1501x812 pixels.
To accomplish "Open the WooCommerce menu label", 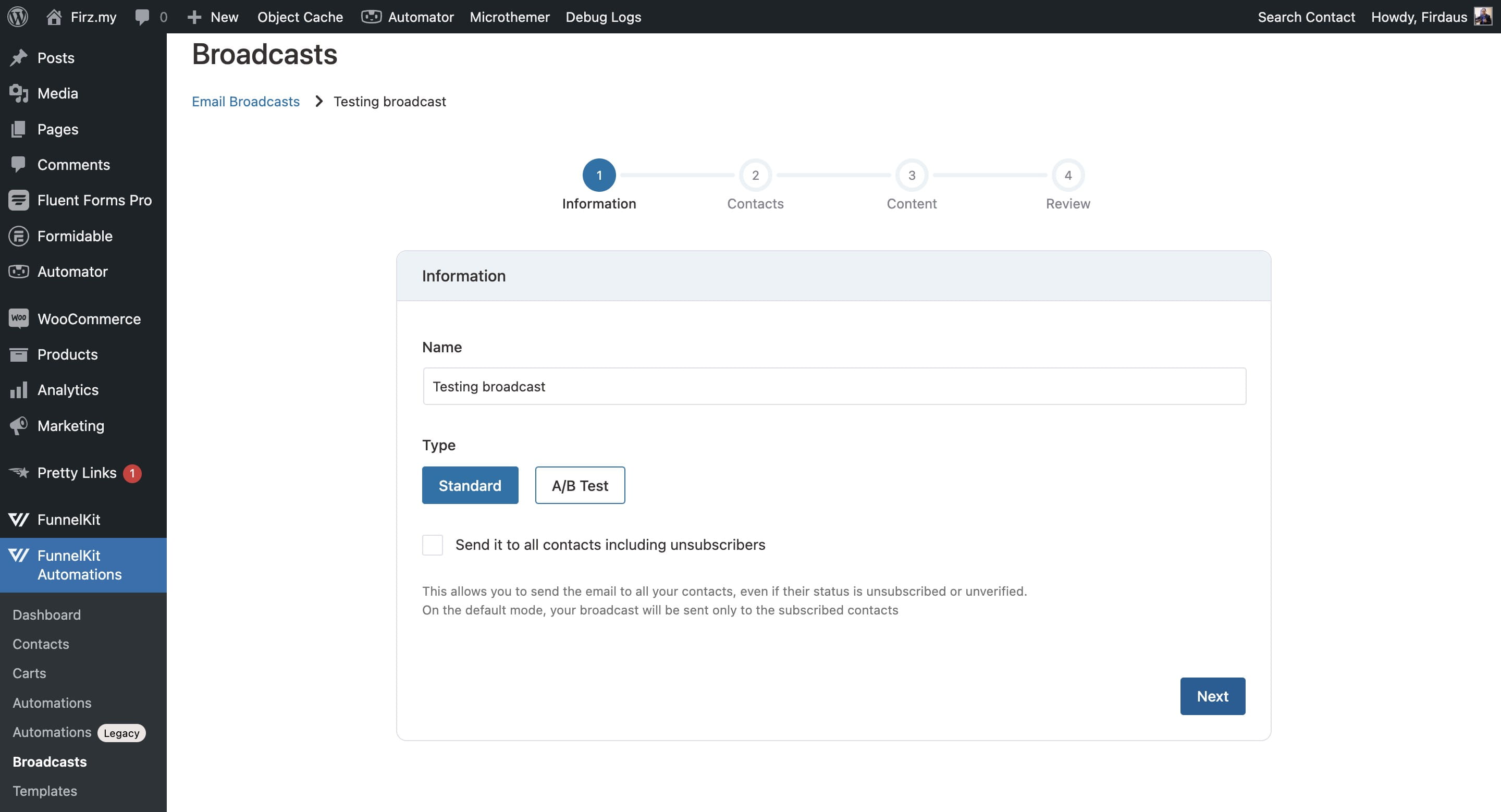I will tap(89, 318).
